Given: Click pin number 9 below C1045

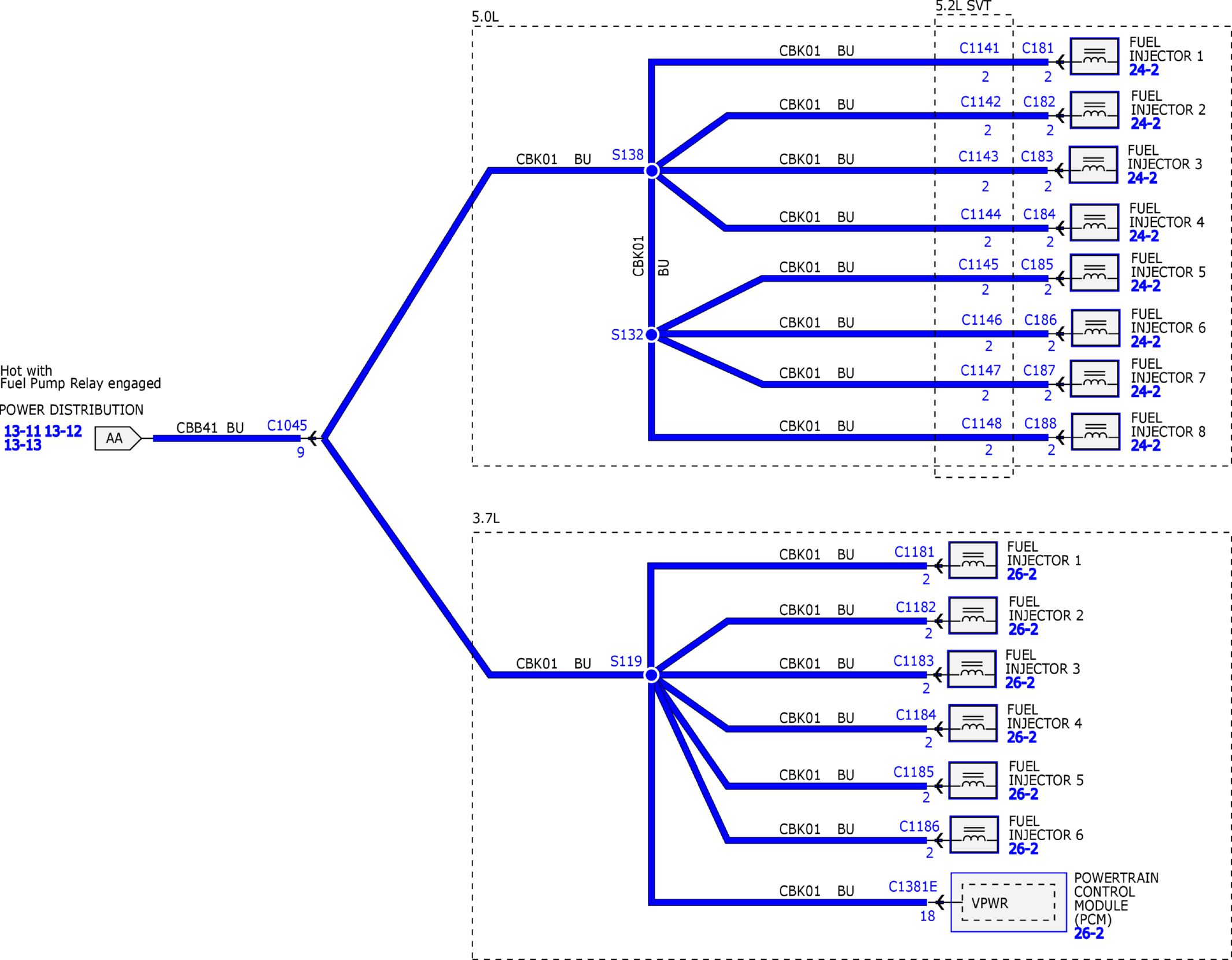Looking at the screenshot, I should tap(301, 453).
